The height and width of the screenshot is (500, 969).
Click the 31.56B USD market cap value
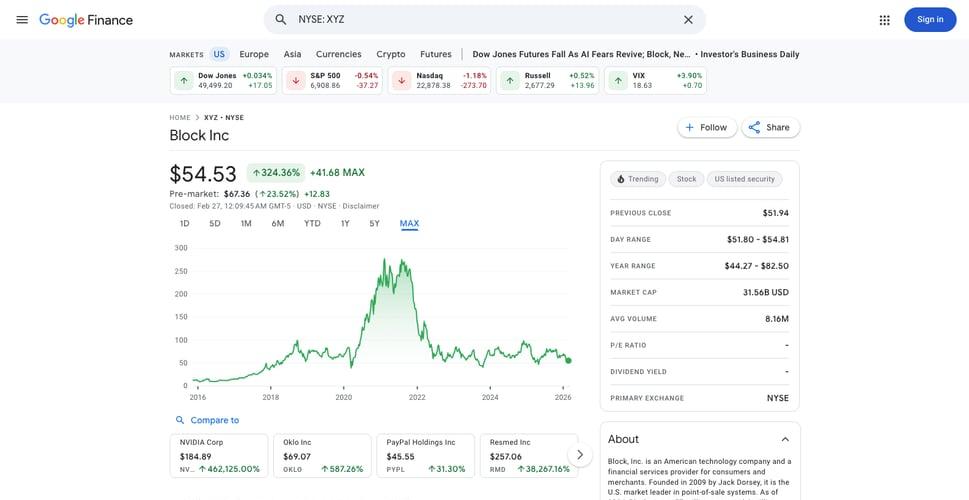[766, 292]
